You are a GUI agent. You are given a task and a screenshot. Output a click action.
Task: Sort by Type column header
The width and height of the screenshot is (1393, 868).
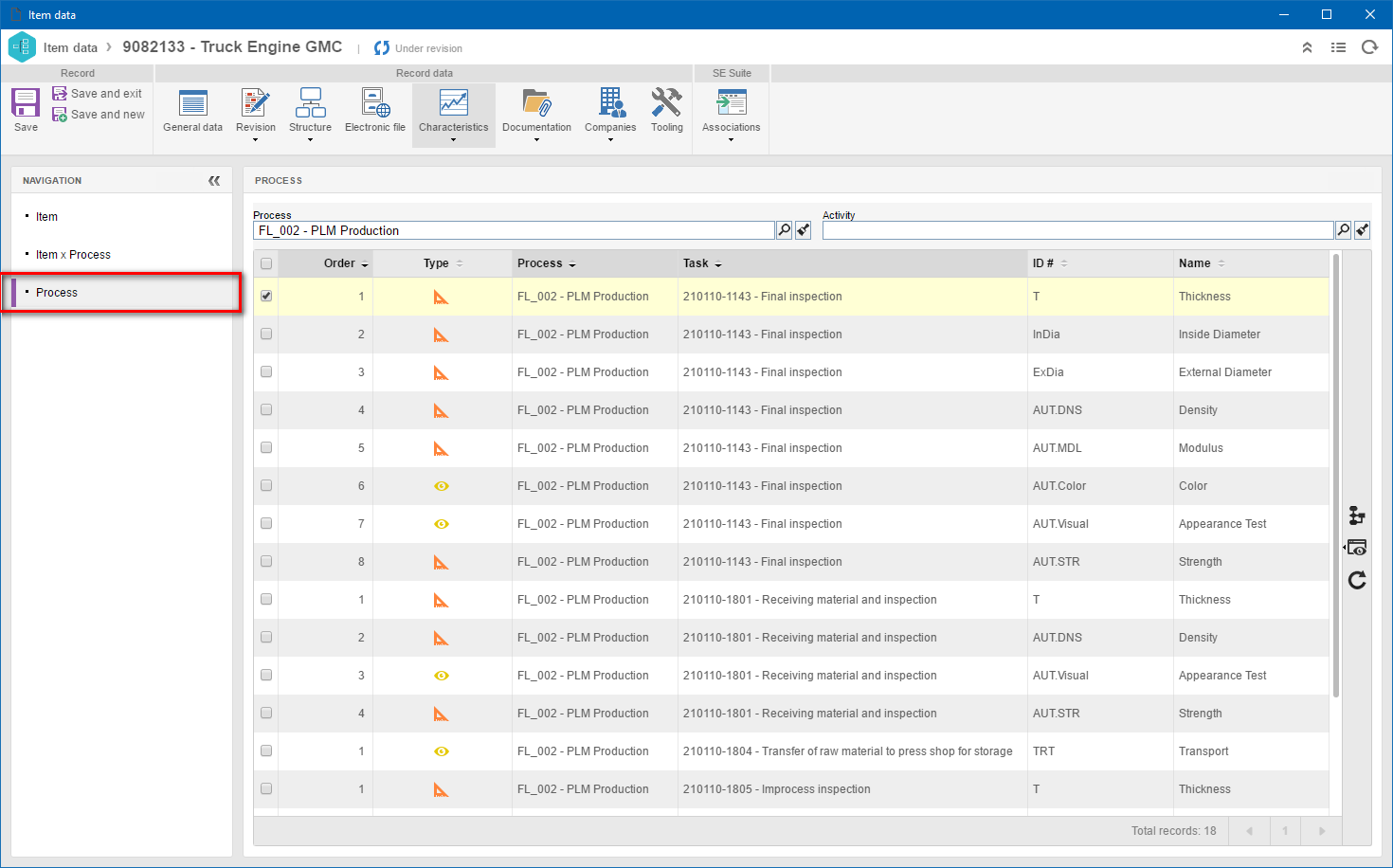tap(443, 263)
